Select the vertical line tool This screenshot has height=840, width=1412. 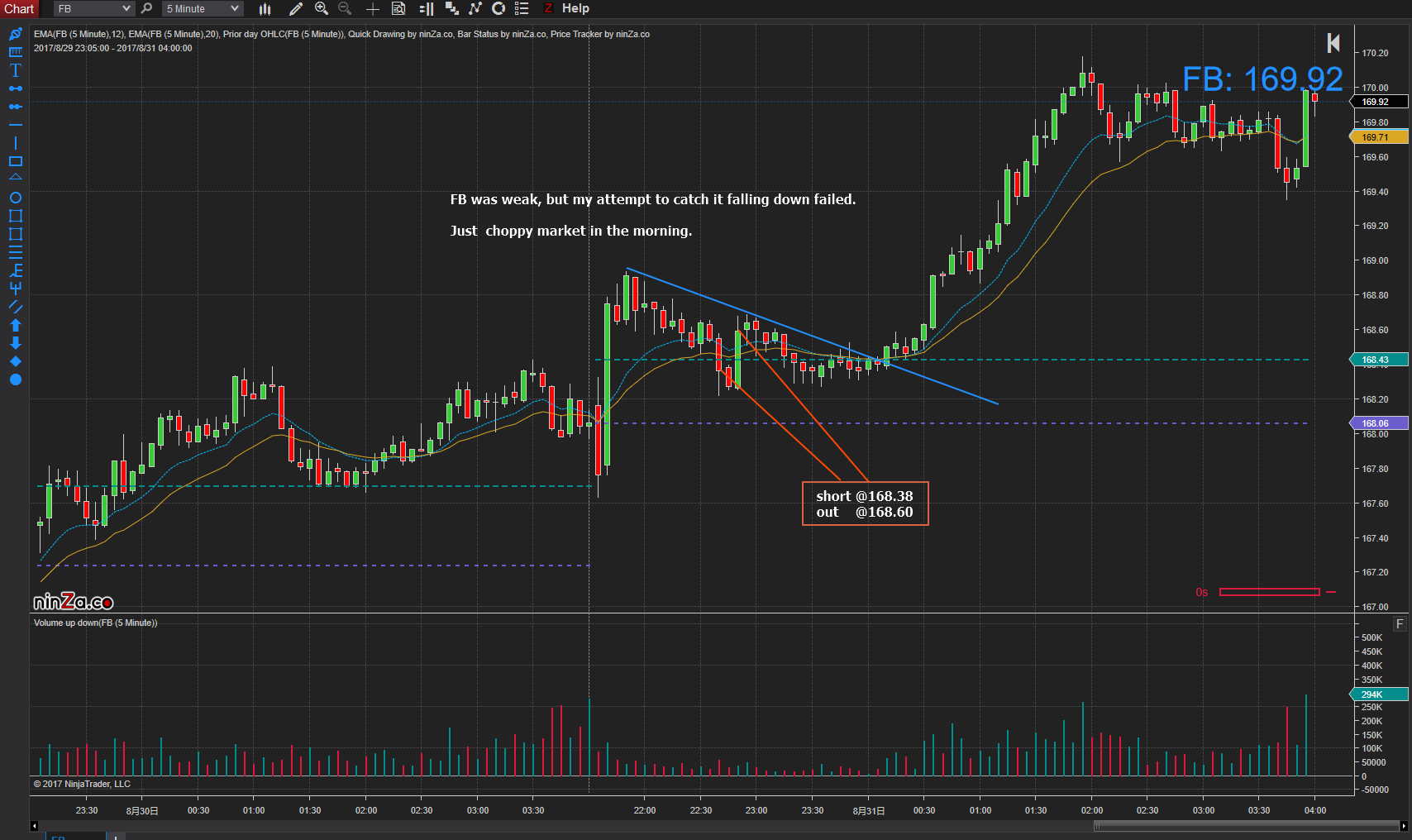15,143
